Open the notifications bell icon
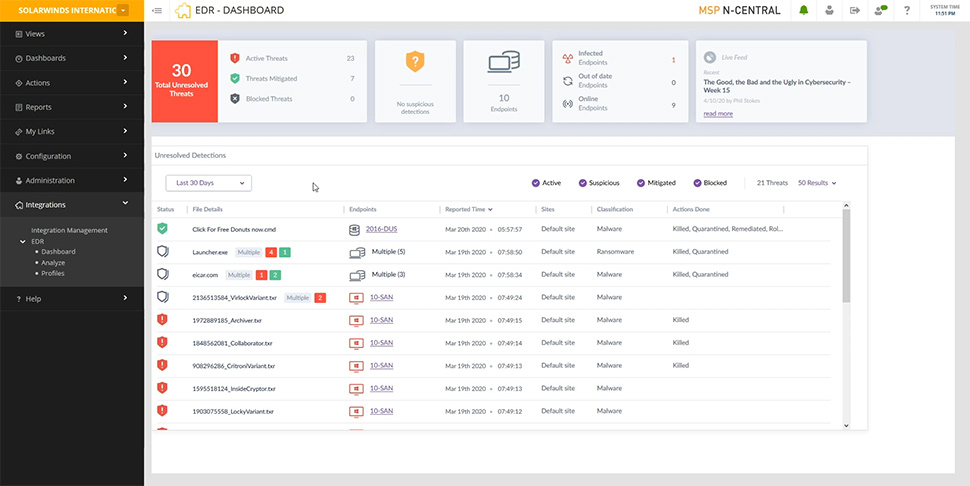 pyautogui.click(x=804, y=11)
